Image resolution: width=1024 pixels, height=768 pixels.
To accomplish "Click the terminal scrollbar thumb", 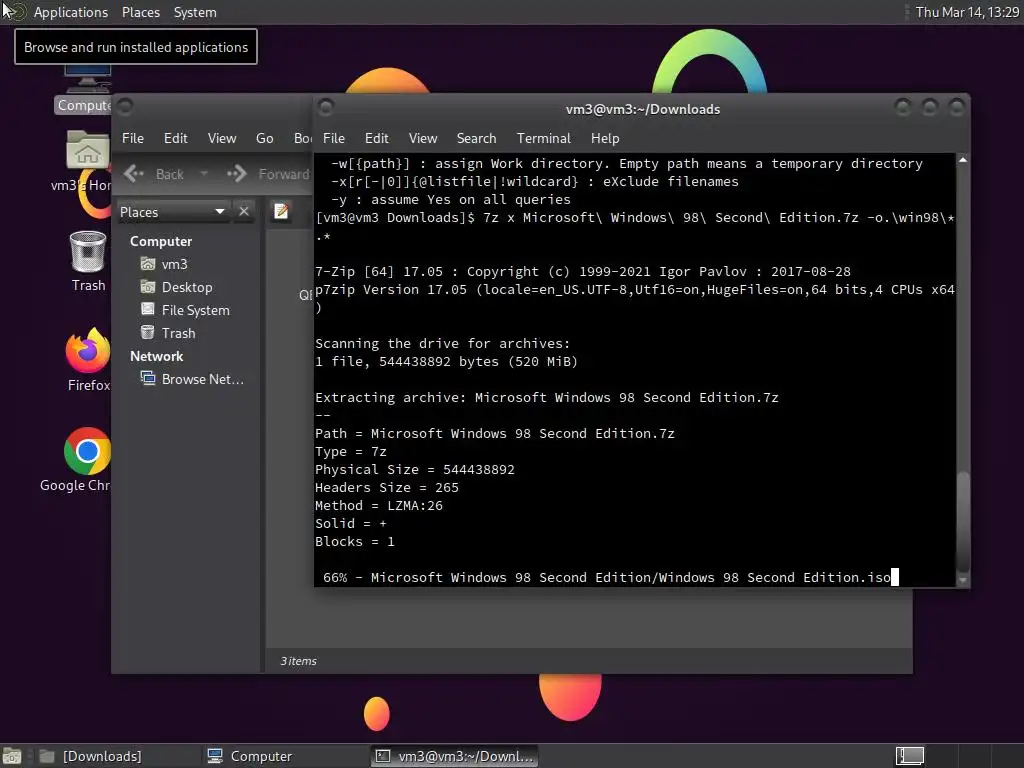I will [x=963, y=520].
